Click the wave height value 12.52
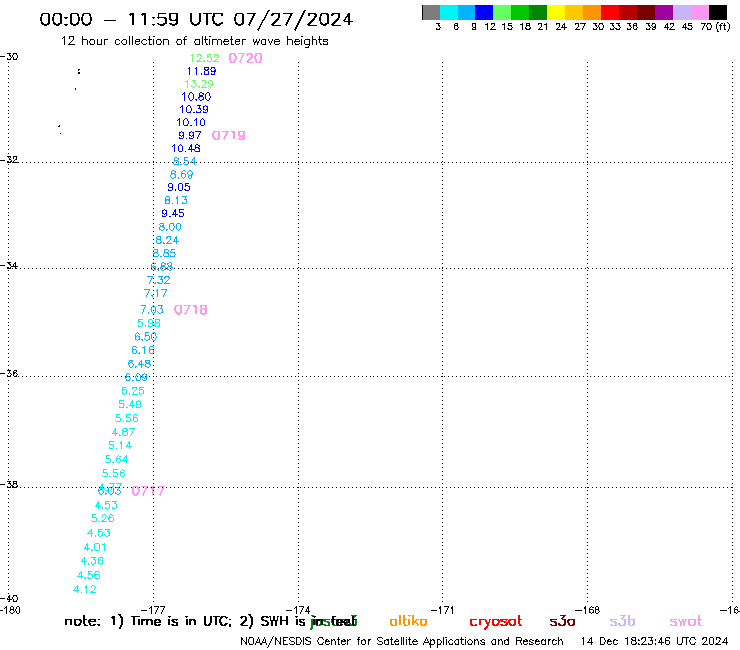 coord(204,58)
